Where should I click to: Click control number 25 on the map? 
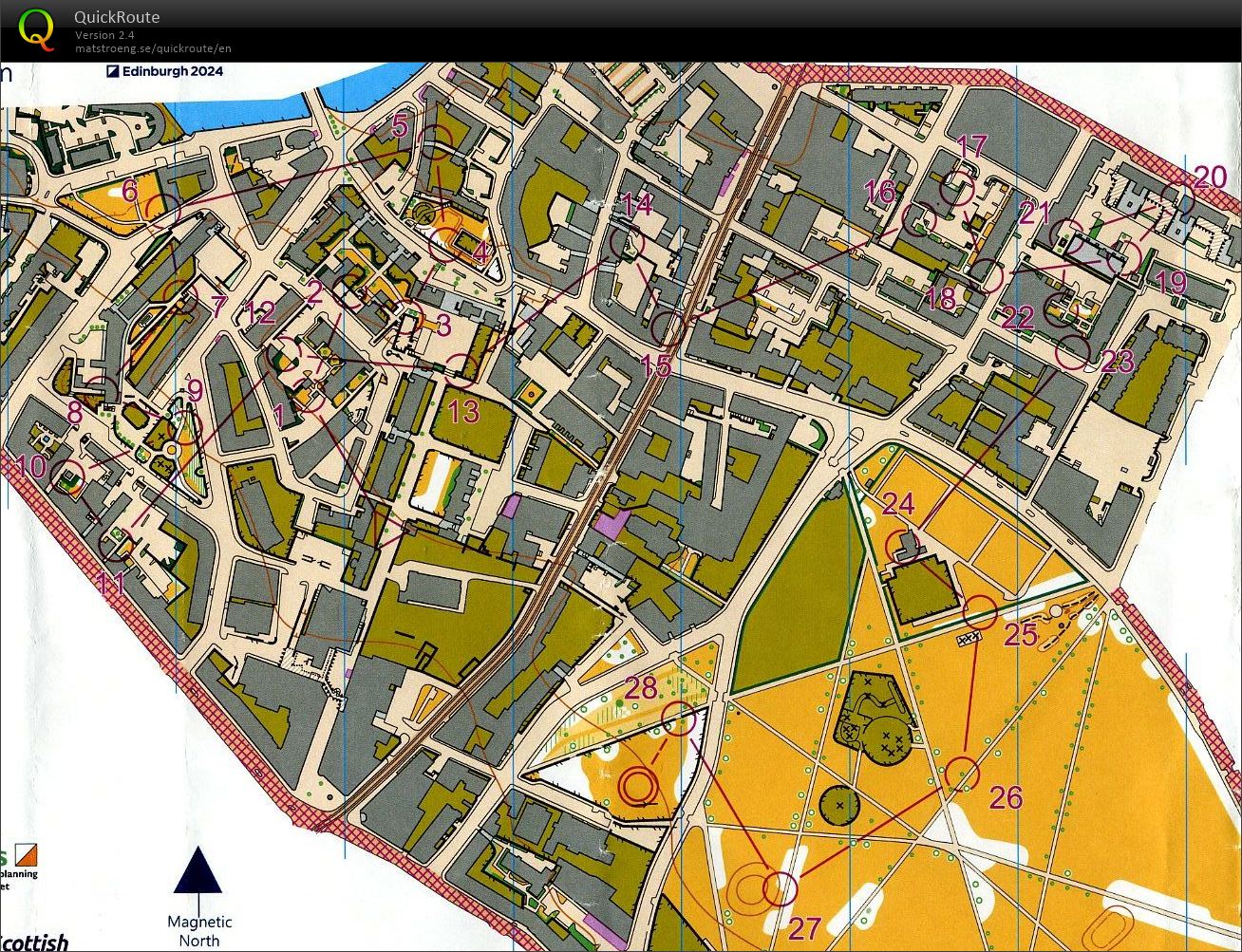click(1021, 635)
